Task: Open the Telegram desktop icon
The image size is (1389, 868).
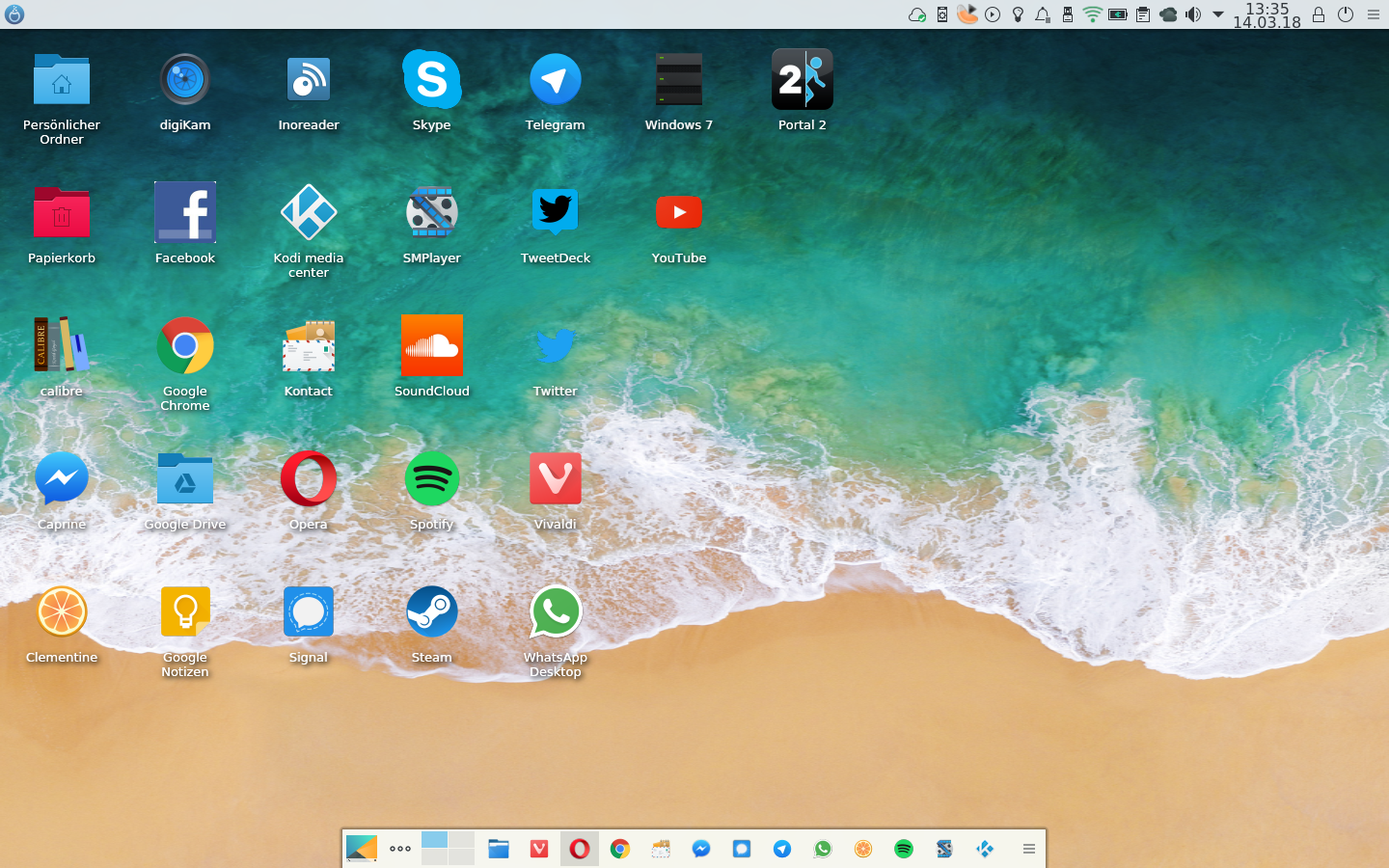Action: pyautogui.click(x=556, y=80)
